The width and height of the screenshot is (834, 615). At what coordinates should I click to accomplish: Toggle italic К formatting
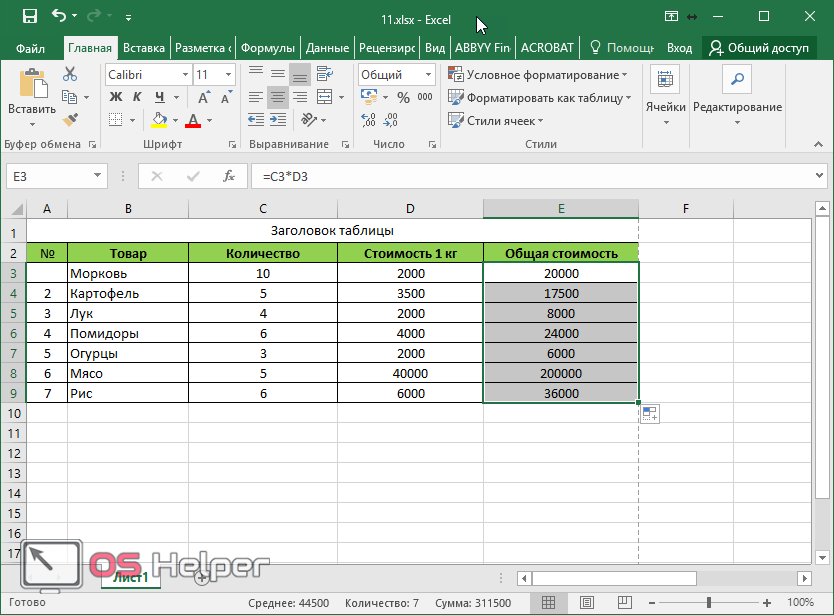click(135, 97)
